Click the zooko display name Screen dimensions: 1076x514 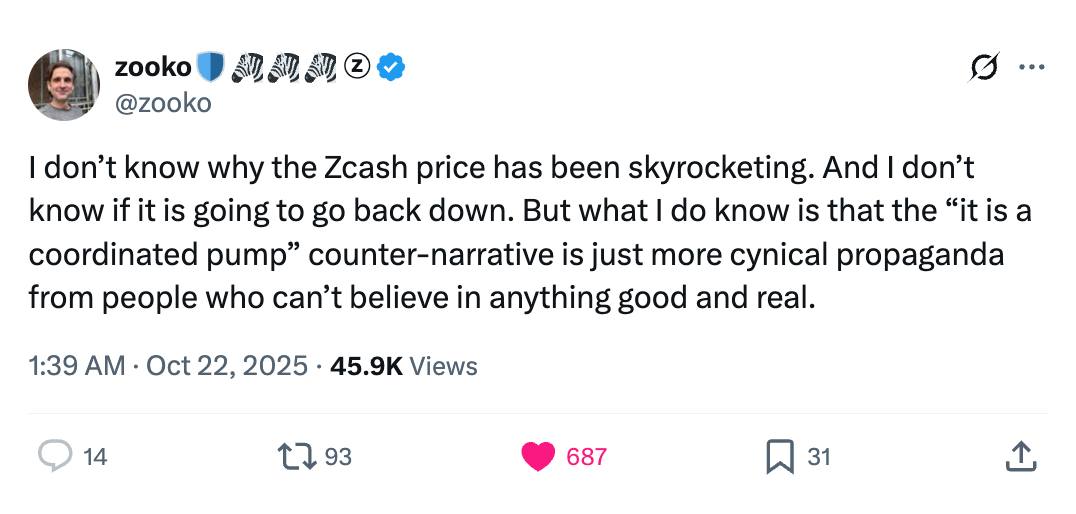153,67
